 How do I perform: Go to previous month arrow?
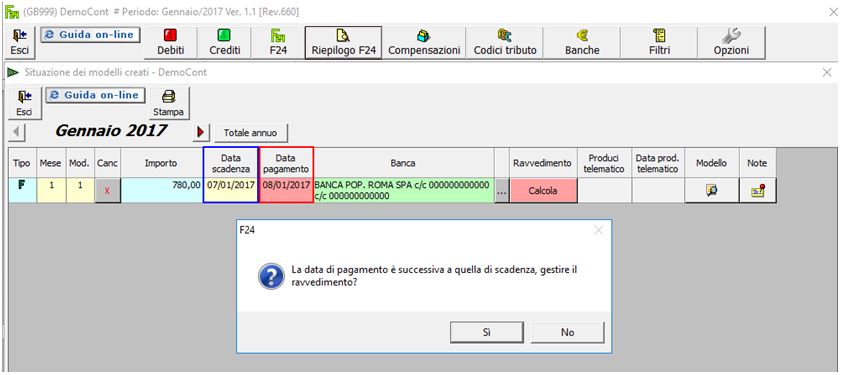coord(17,131)
